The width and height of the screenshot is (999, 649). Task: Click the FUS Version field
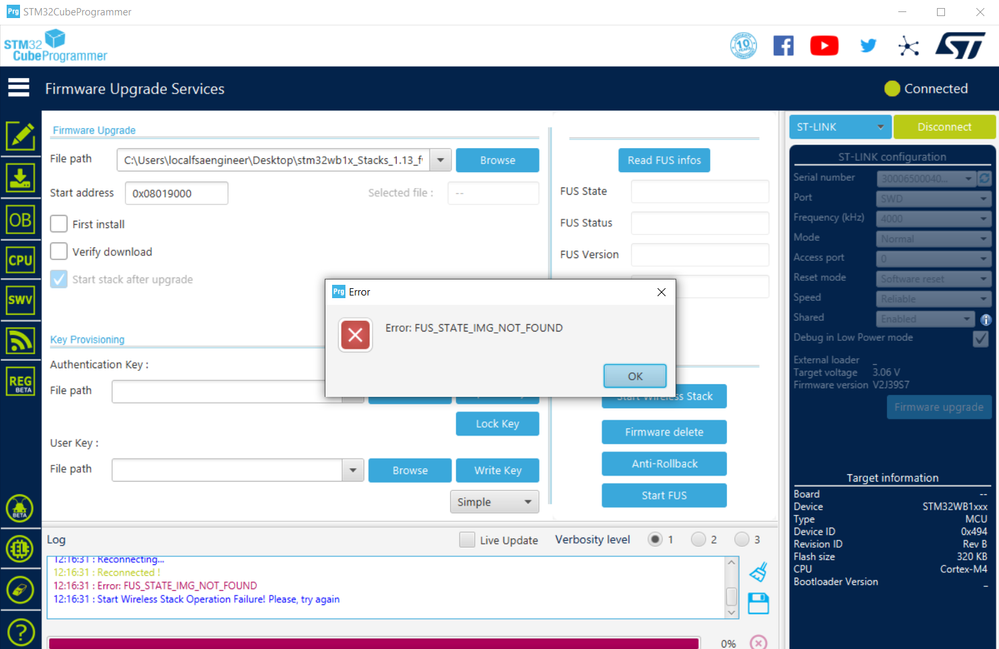click(700, 254)
